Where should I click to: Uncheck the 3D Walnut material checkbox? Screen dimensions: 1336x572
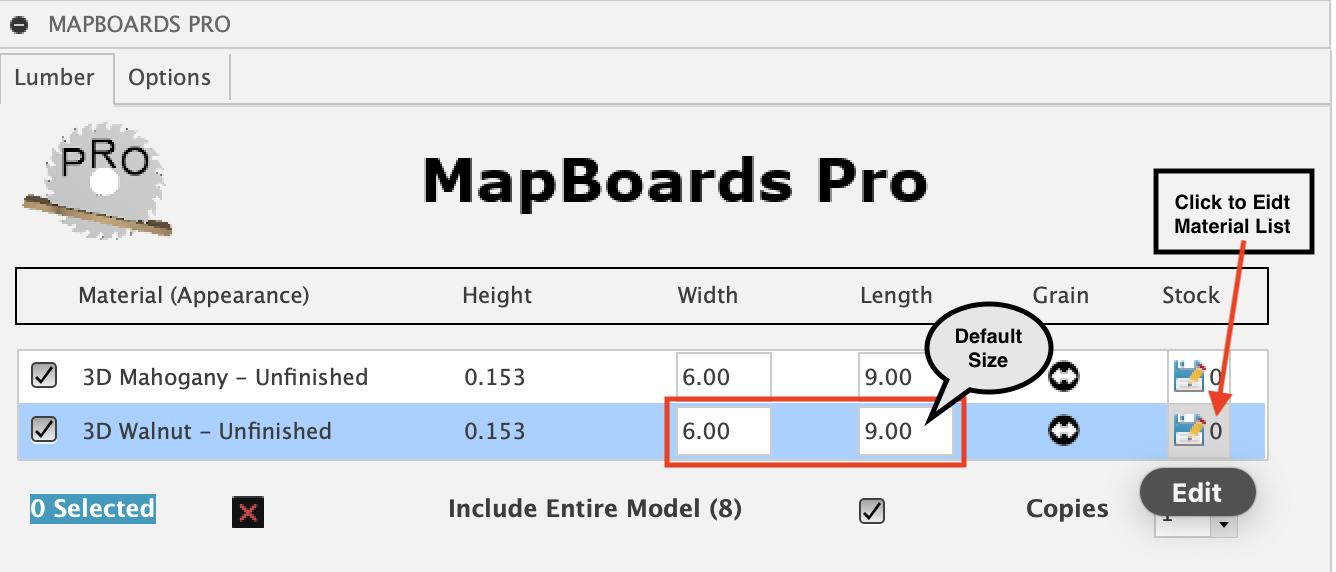click(44, 430)
